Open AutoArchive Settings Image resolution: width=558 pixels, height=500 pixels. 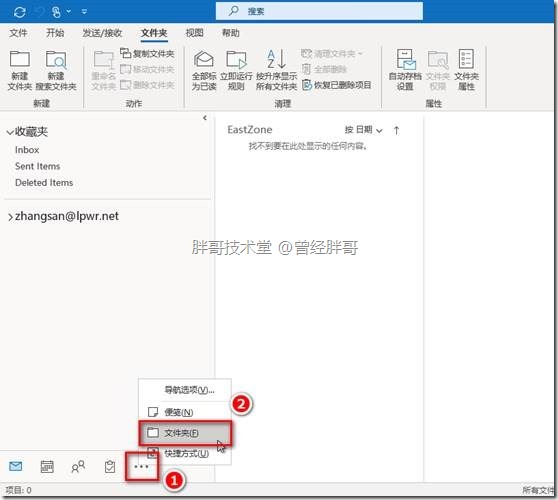[x=405, y=70]
